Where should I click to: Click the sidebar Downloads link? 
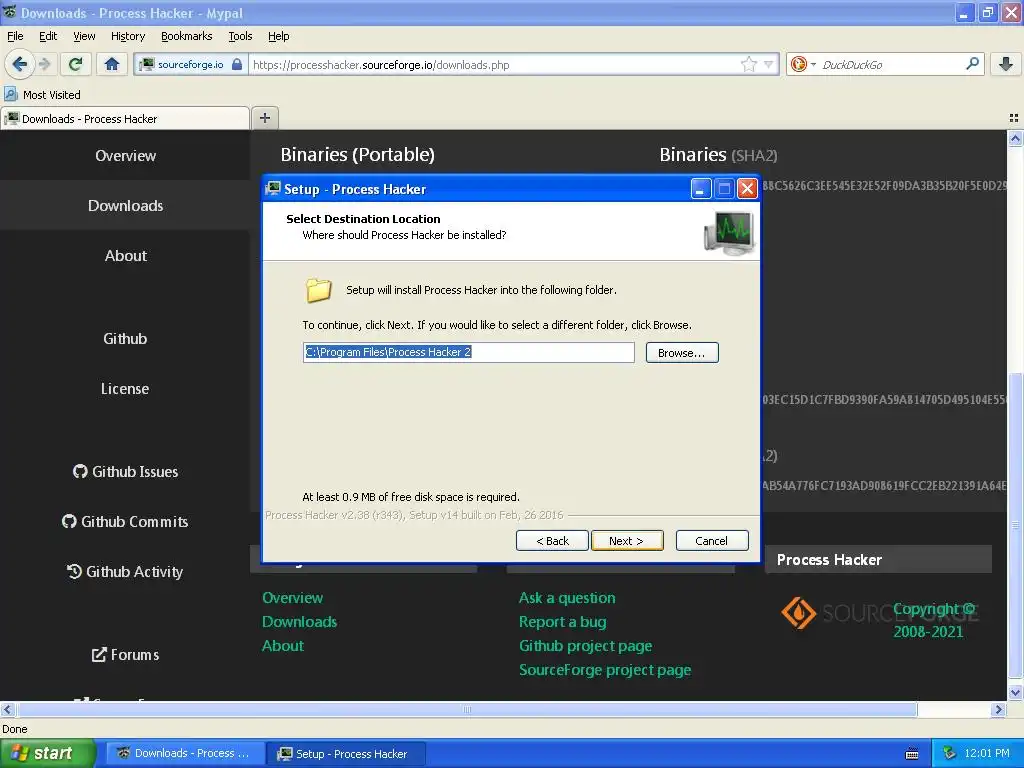click(125, 206)
